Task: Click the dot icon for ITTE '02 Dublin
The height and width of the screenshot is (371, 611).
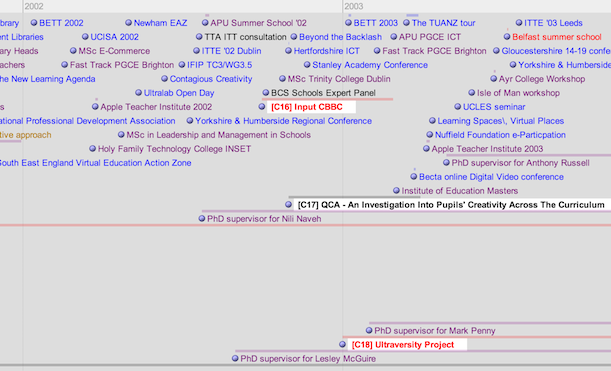Action: click(196, 51)
